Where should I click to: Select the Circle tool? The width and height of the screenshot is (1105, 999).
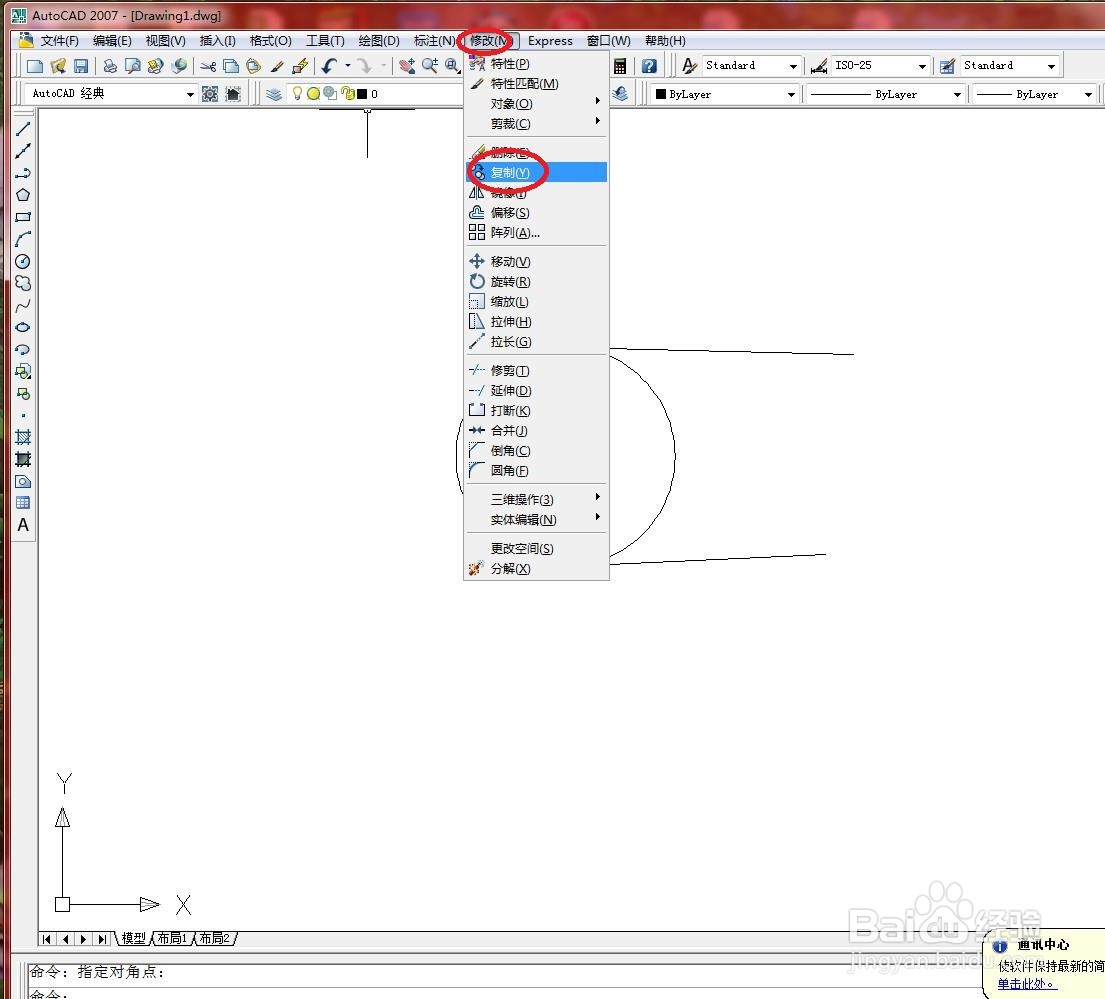(x=23, y=261)
